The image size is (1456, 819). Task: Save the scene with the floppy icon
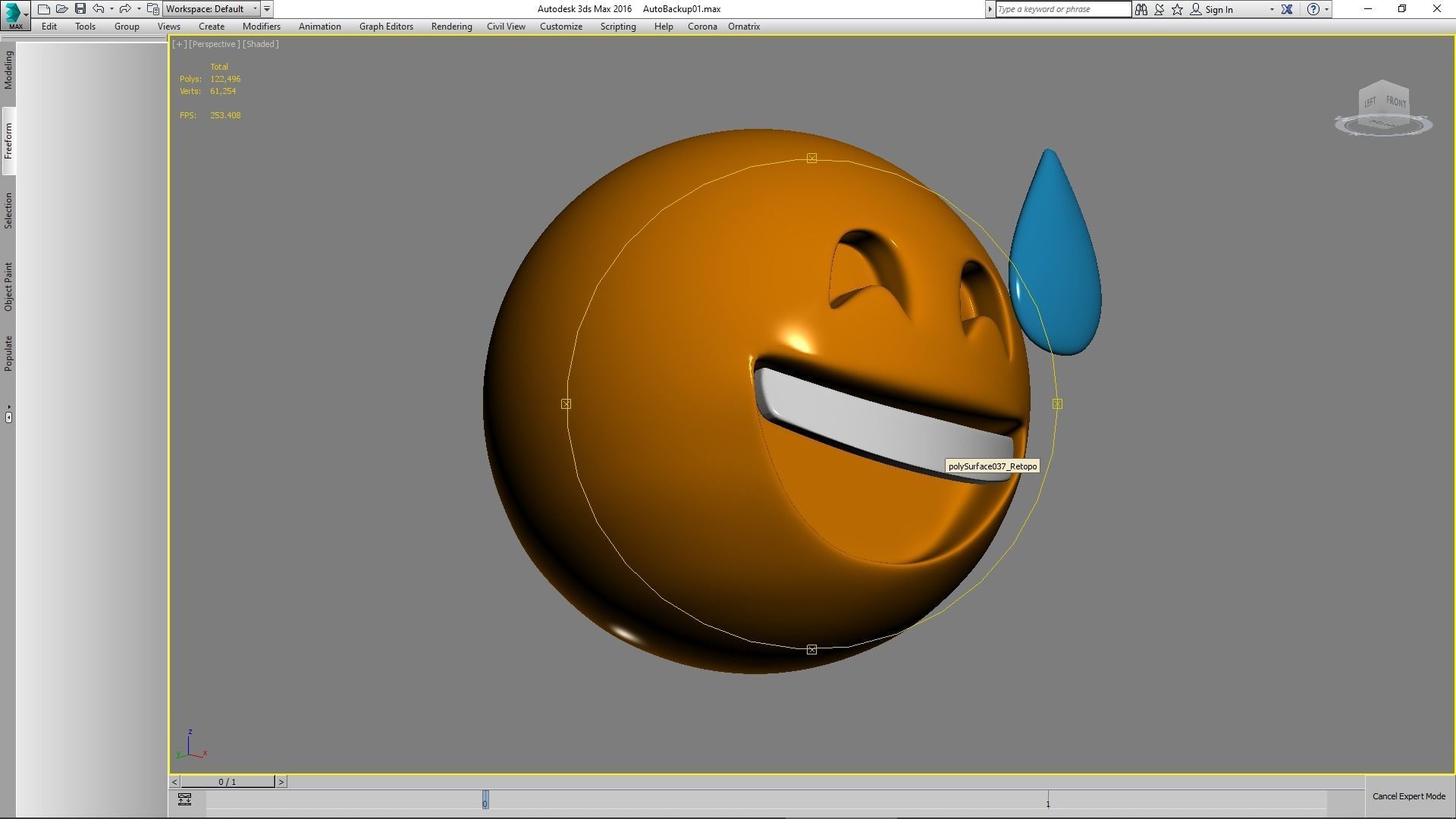(x=80, y=9)
